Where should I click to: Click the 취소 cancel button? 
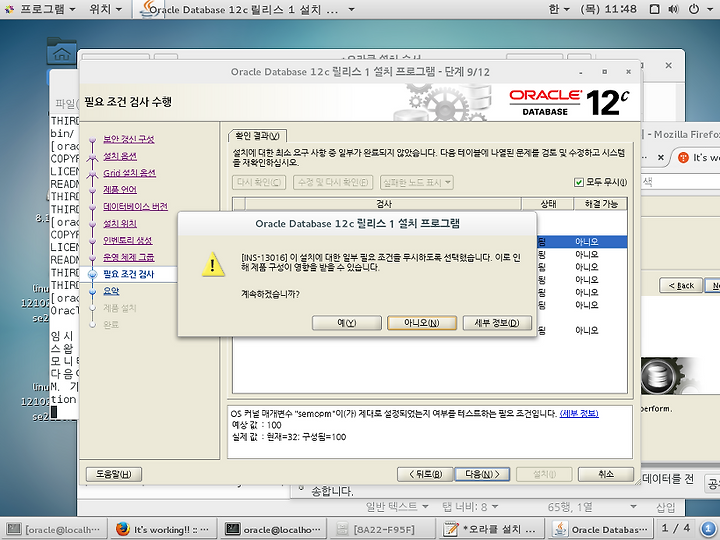[606, 474]
